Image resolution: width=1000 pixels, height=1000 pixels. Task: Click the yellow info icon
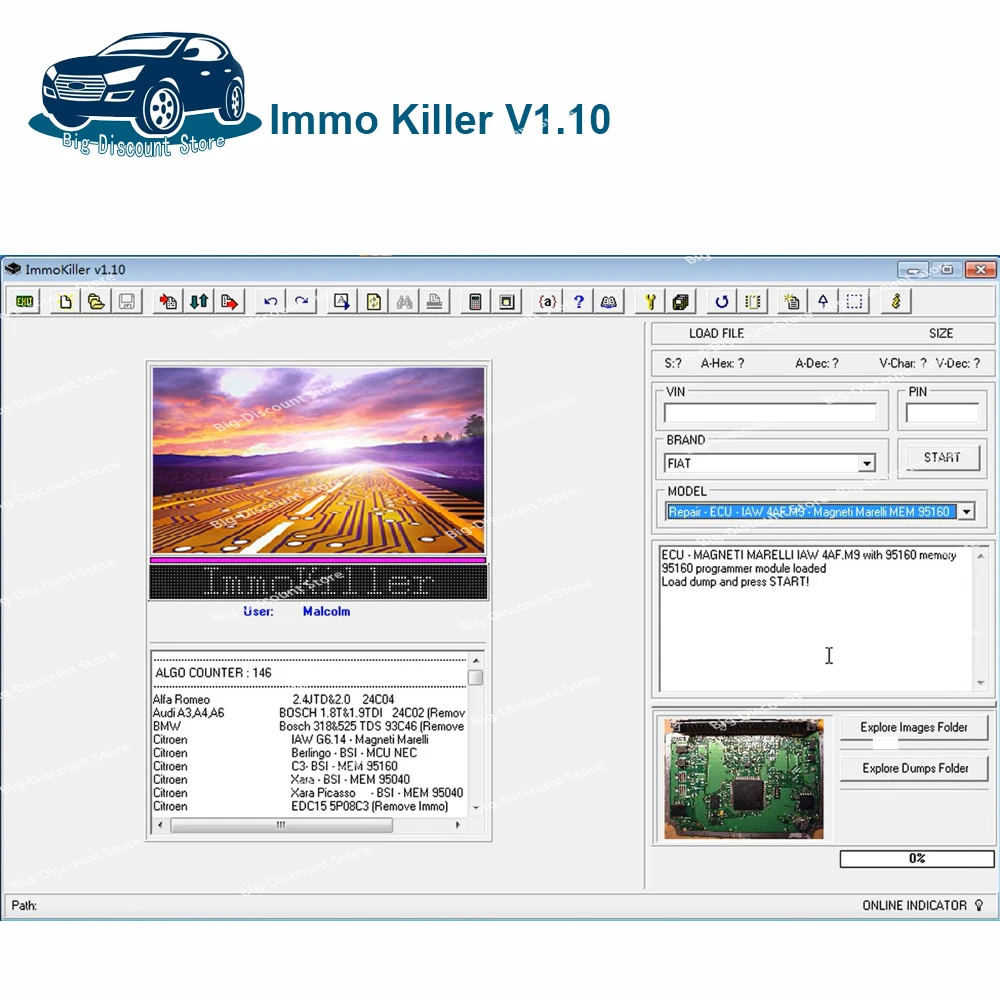click(896, 301)
